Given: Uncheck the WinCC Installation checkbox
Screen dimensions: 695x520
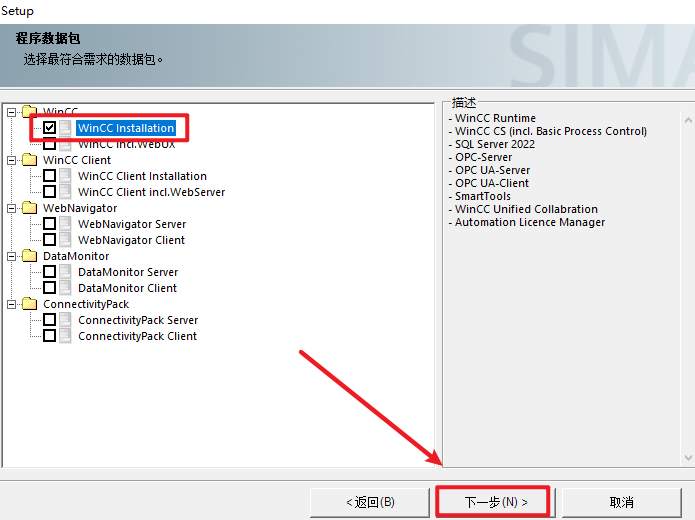Looking at the screenshot, I should point(49,128).
